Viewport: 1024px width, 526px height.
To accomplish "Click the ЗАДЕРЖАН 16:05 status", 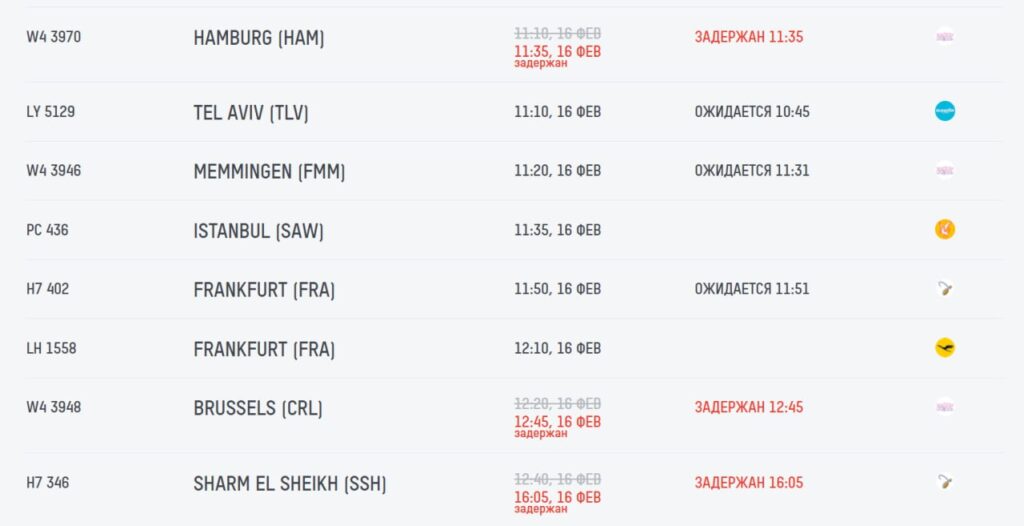I will tap(749, 483).
